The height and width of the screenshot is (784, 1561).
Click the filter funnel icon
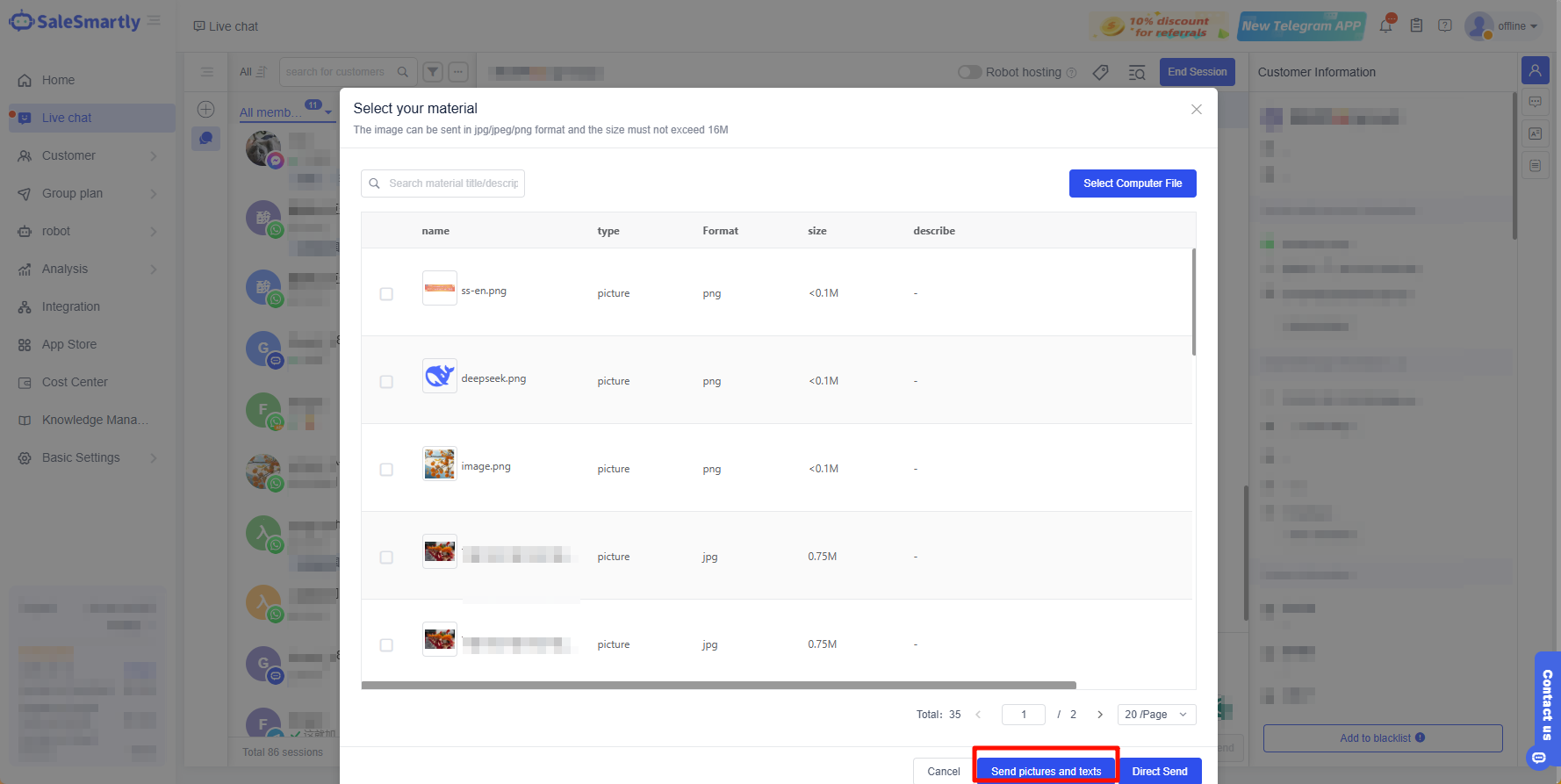click(433, 72)
